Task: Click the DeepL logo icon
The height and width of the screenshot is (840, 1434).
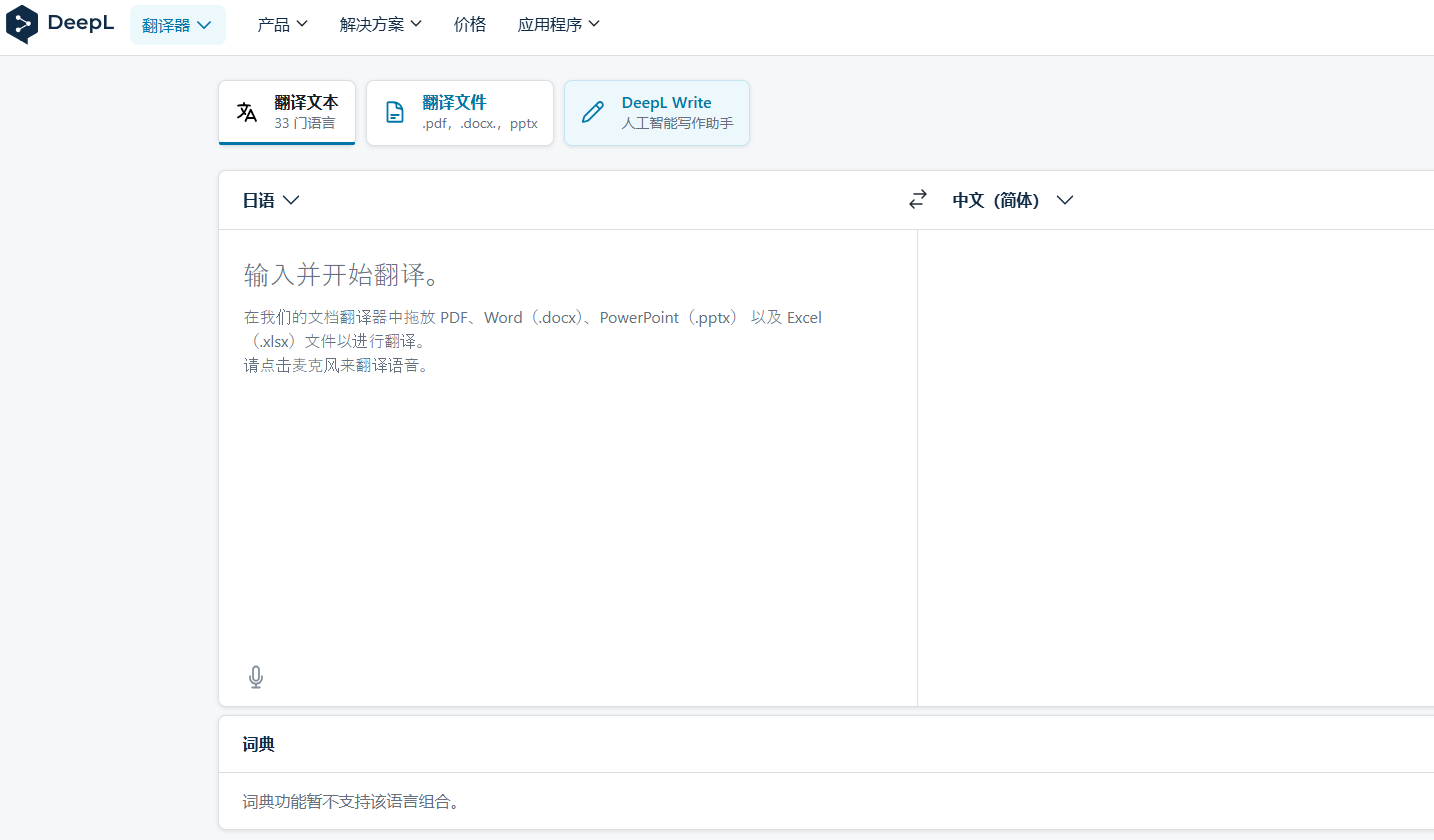Action: click(x=22, y=24)
